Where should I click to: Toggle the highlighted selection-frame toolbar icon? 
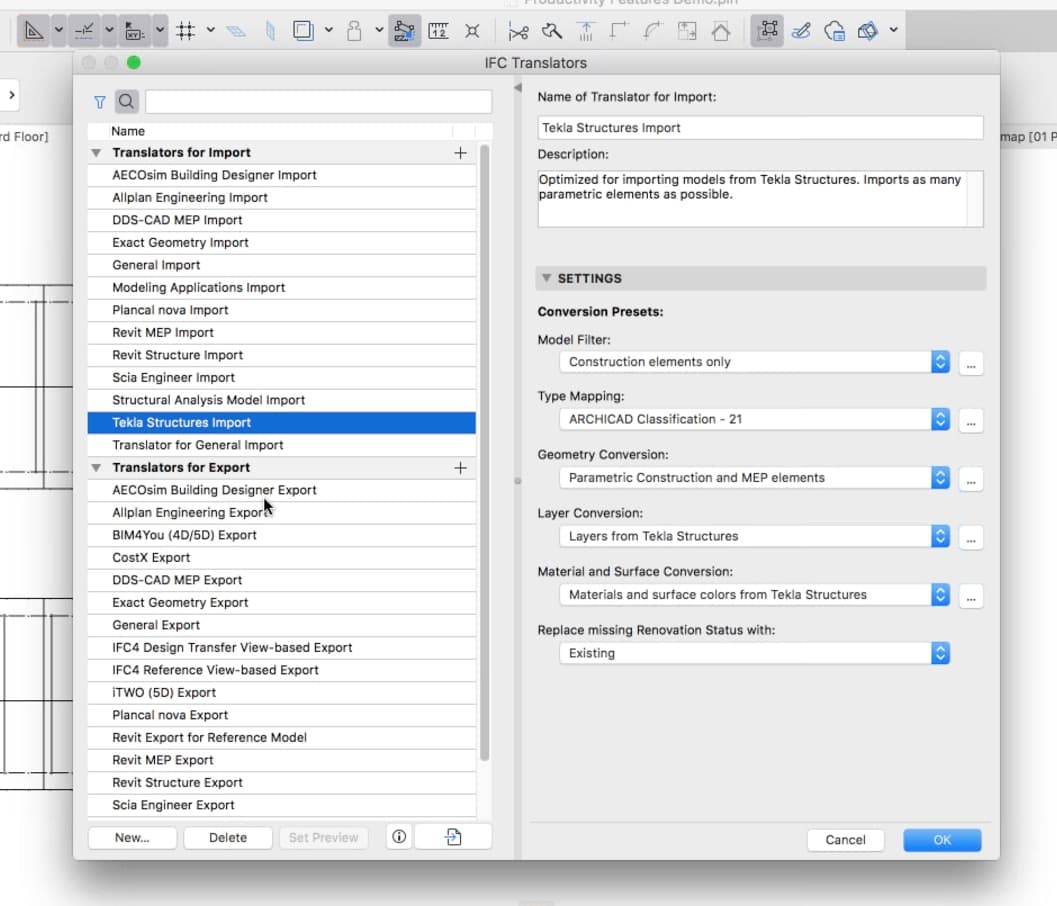(x=767, y=30)
